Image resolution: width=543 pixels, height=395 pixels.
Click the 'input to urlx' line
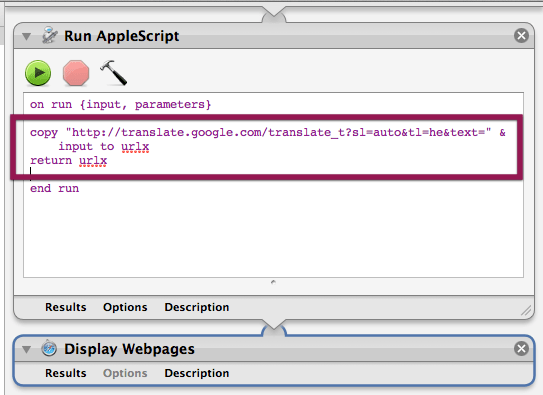104,146
